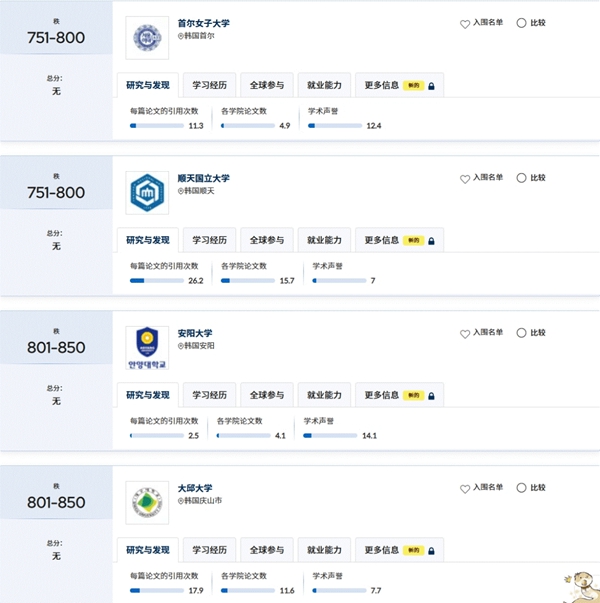
Task: Click citations bar showing 26.2
Action: pyautogui.click(x=157, y=281)
